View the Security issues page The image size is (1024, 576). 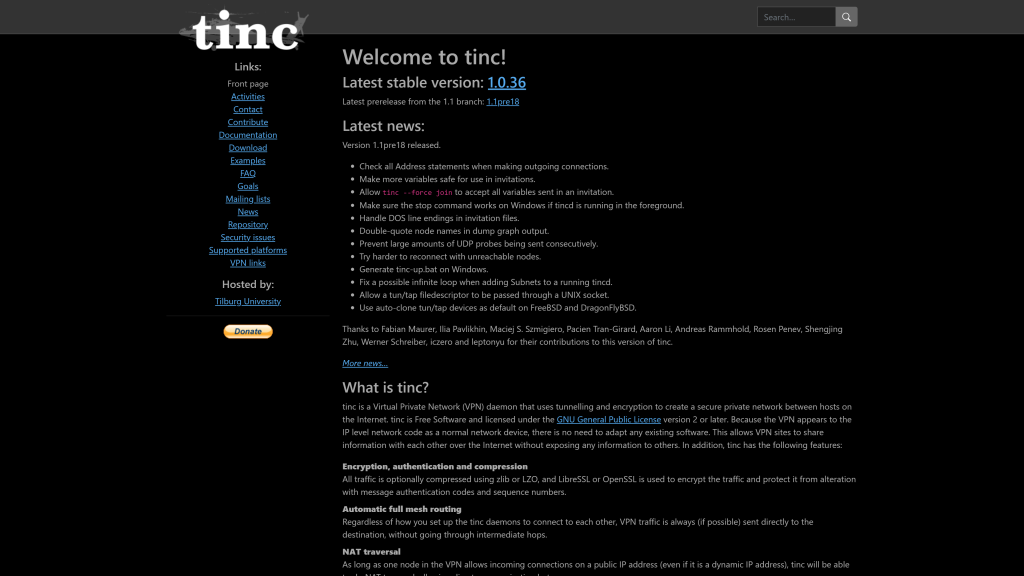click(x=248, y=237)
